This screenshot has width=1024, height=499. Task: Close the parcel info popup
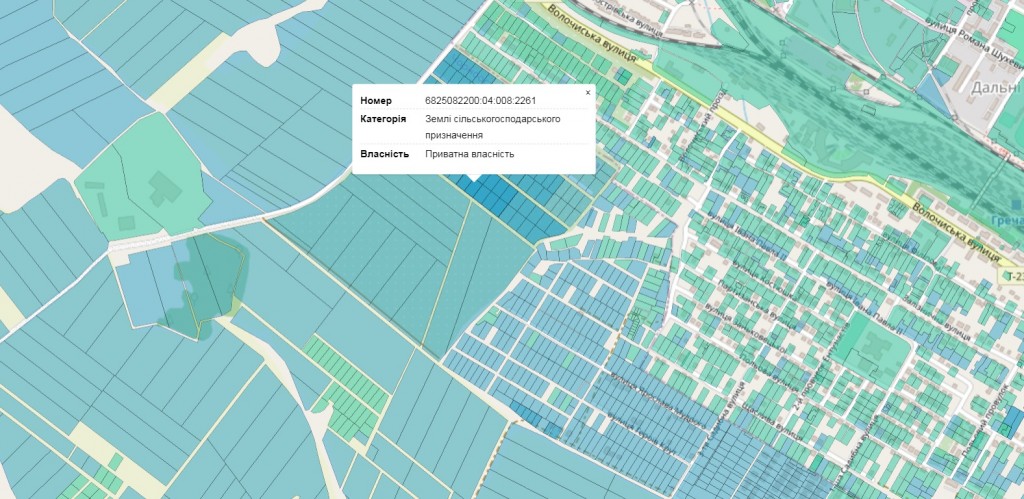click(x=587, y=92)
